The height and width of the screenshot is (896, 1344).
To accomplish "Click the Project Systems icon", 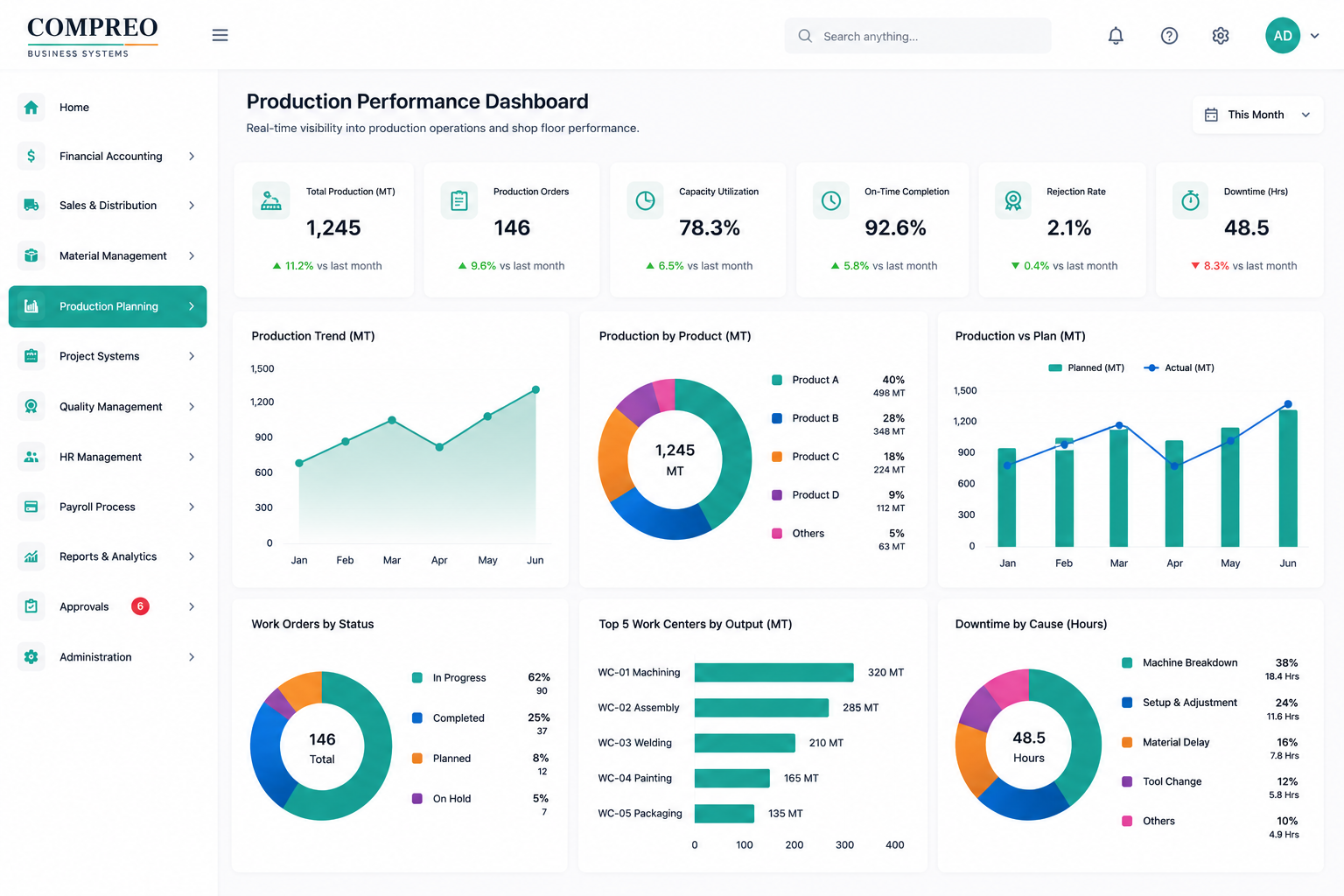I will (31, 356).
